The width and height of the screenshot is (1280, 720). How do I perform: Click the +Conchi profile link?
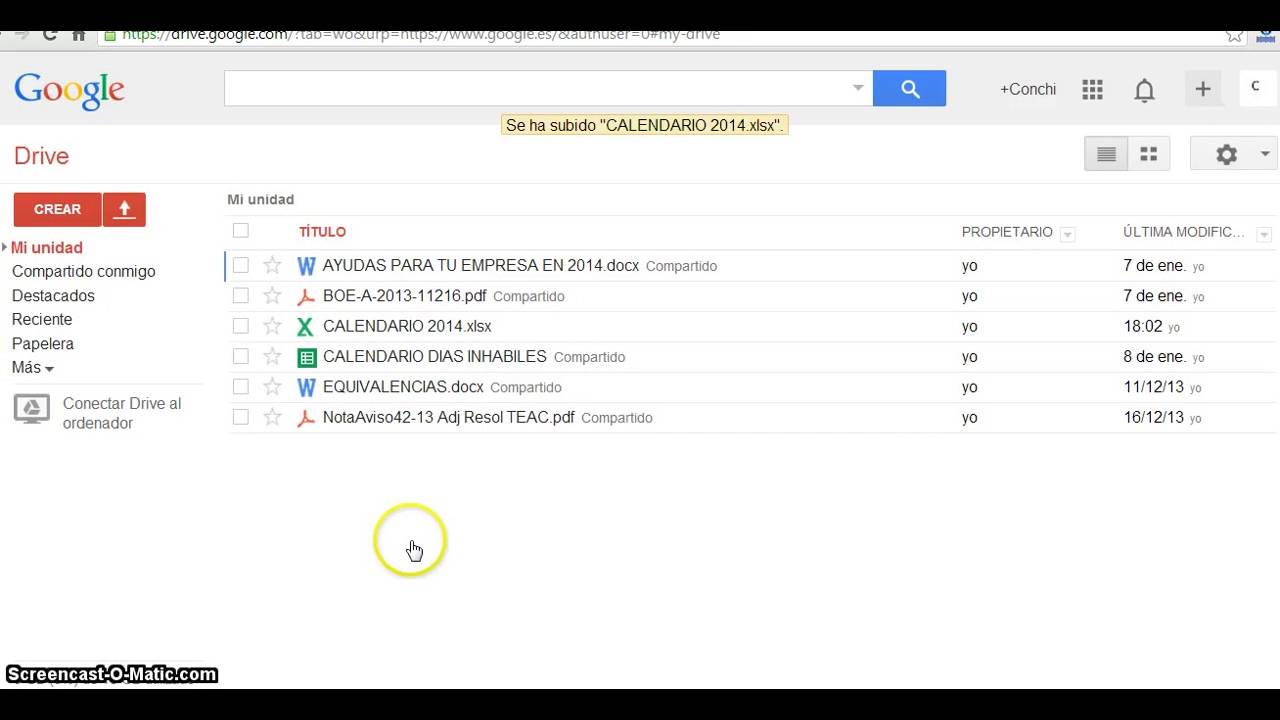pyautogui.click(x=1028, y=89)
